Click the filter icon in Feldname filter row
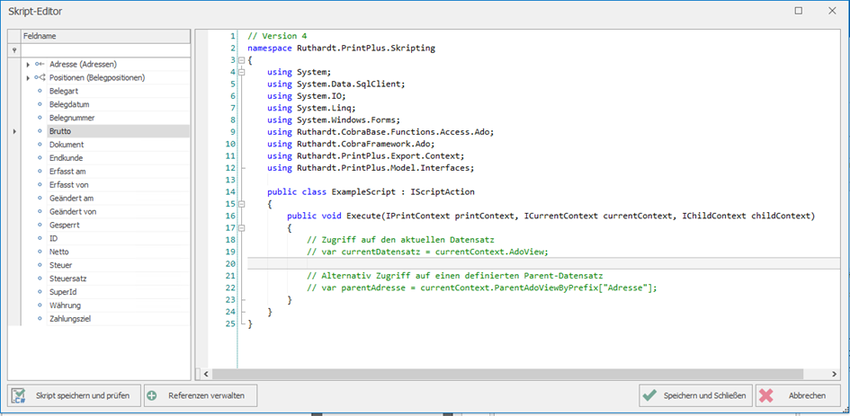This screenshot has height=416, width=850. pyautogui.click(x=14, y=51)
